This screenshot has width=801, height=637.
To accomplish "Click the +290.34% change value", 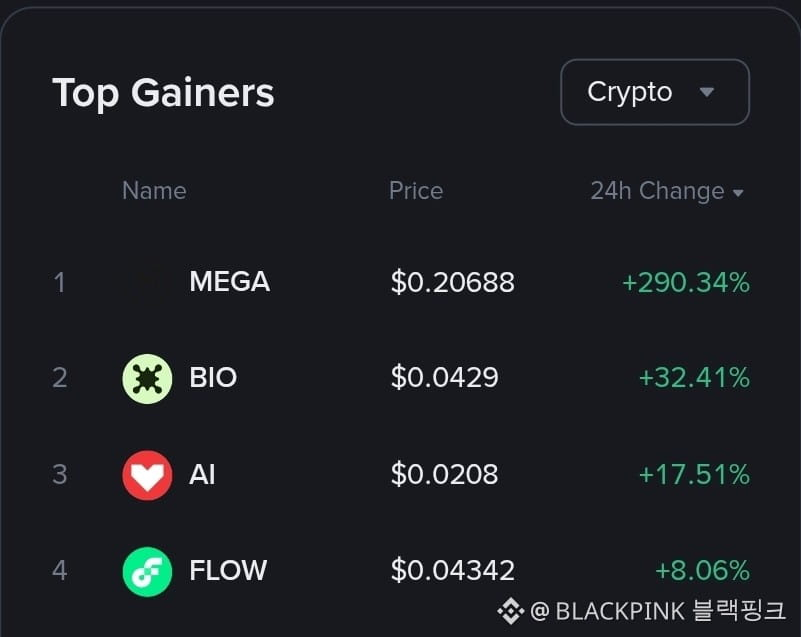I will point(686,282).
